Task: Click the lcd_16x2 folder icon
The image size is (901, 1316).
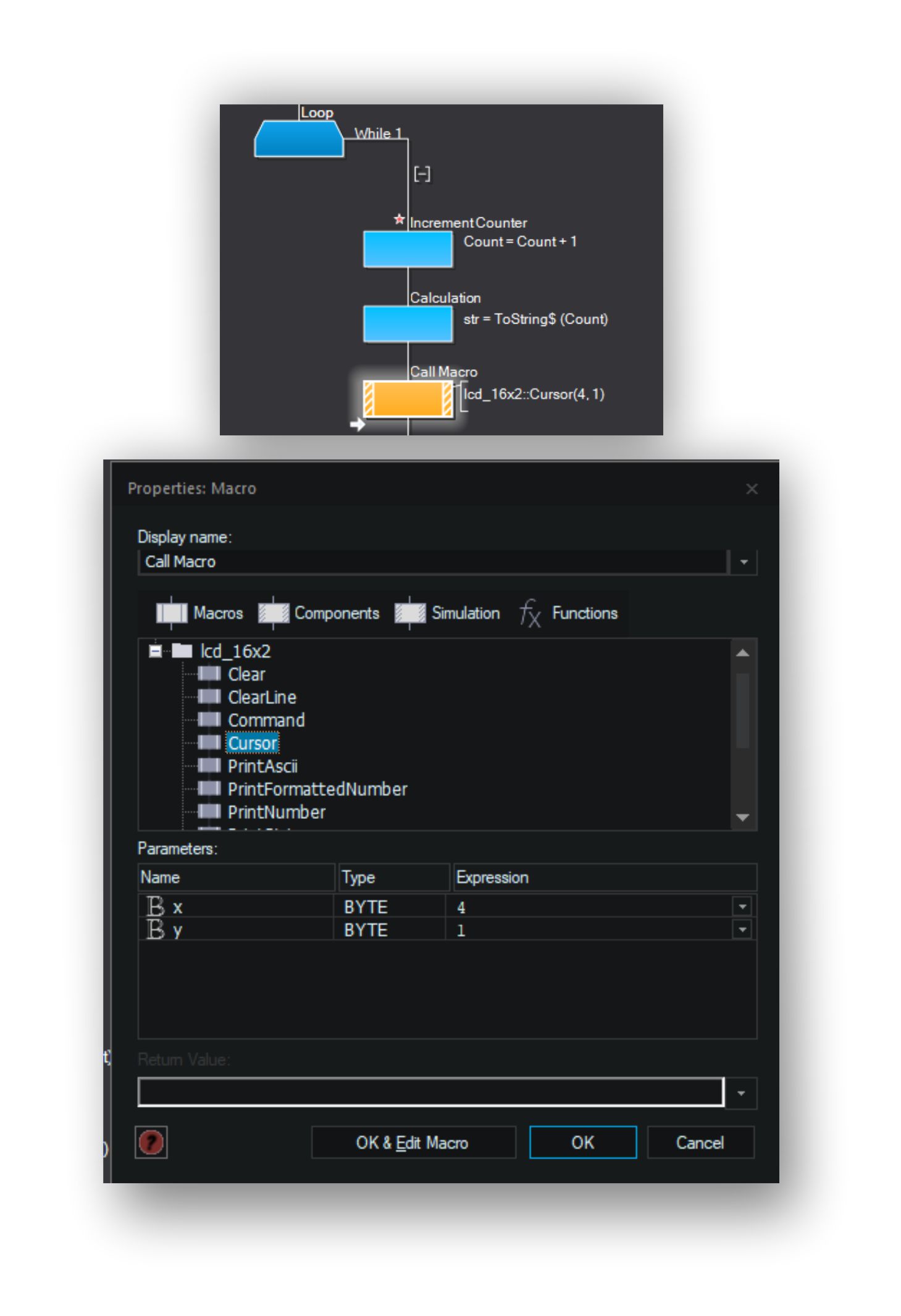Action: click(x=182, y=650)
